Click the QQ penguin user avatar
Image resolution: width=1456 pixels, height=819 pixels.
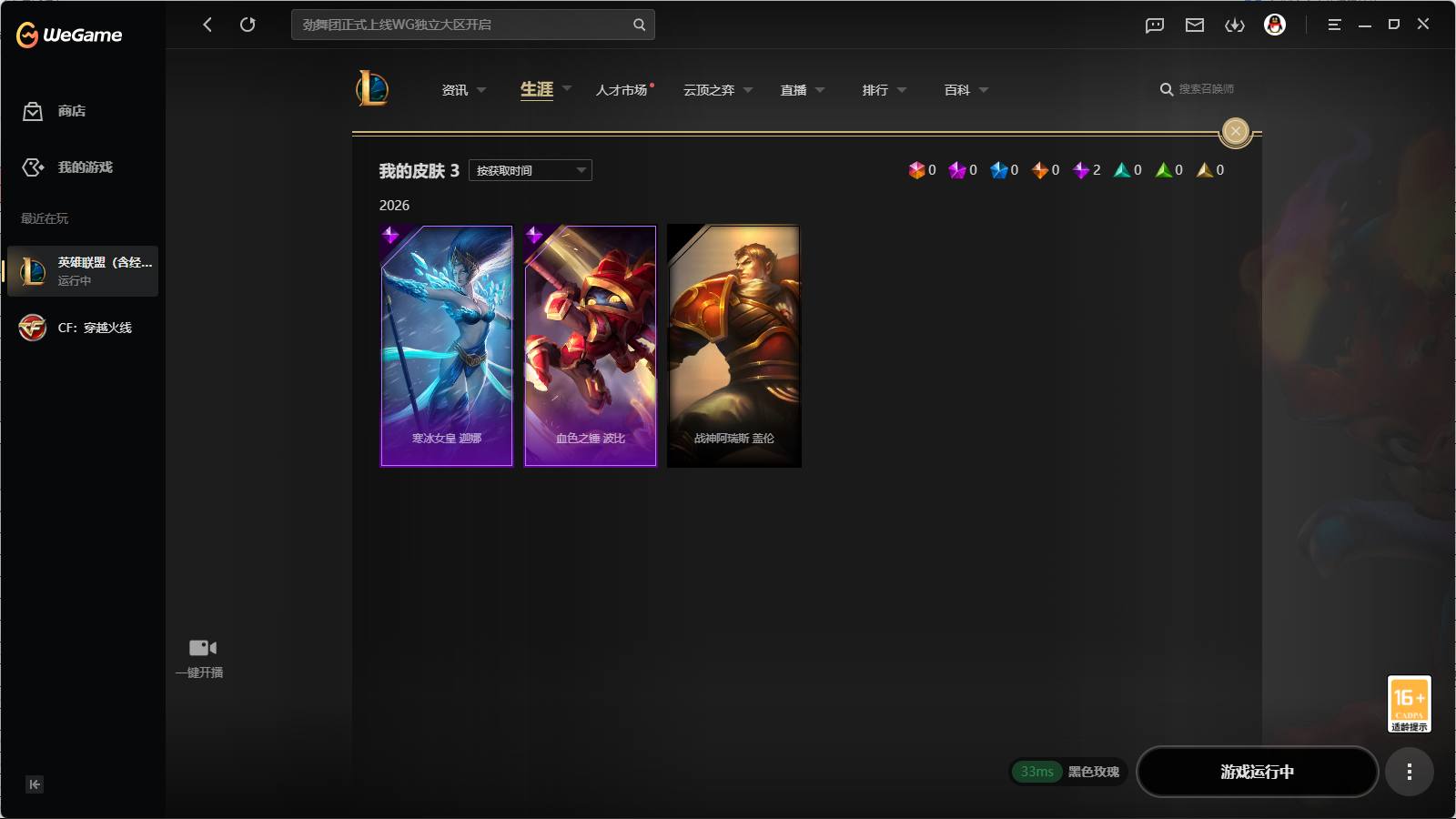pyautogui.click(x=1275, y=25)
